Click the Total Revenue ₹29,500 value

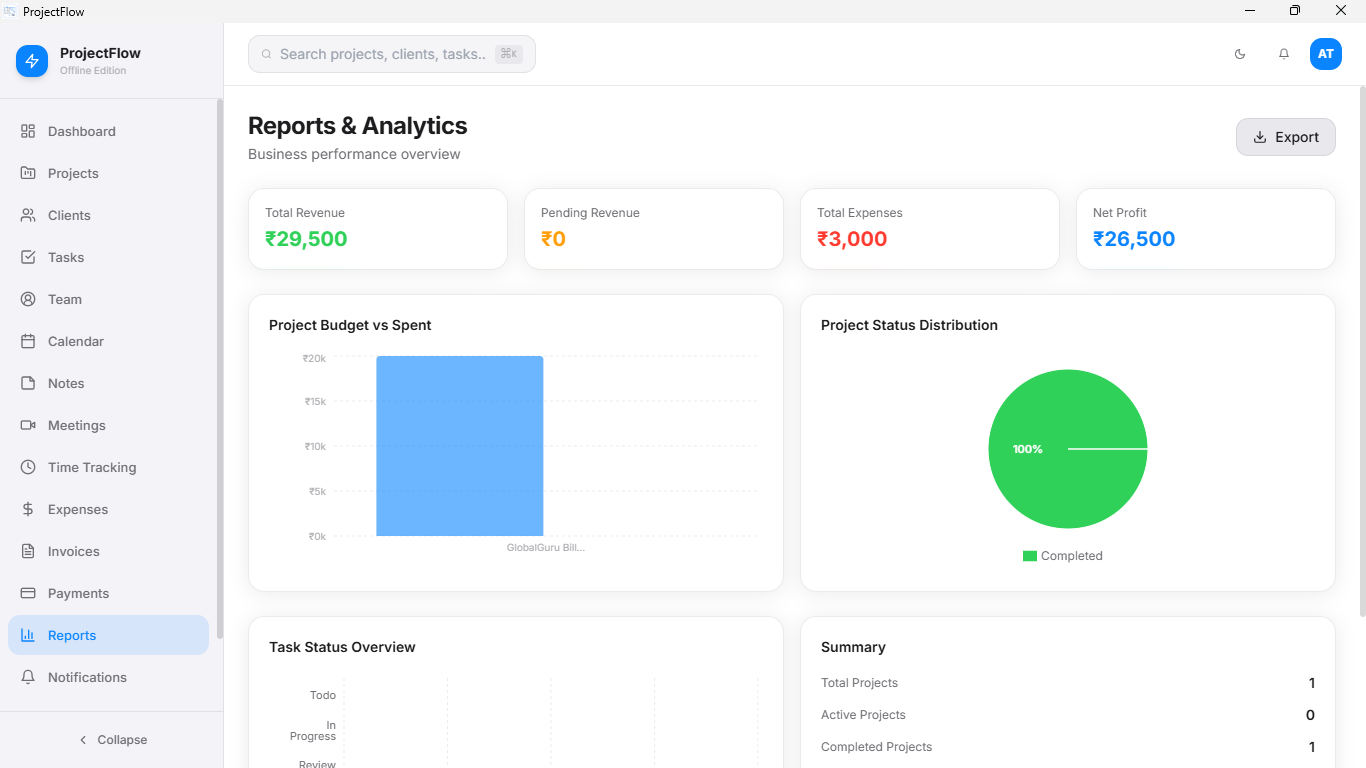click(306, 239)
